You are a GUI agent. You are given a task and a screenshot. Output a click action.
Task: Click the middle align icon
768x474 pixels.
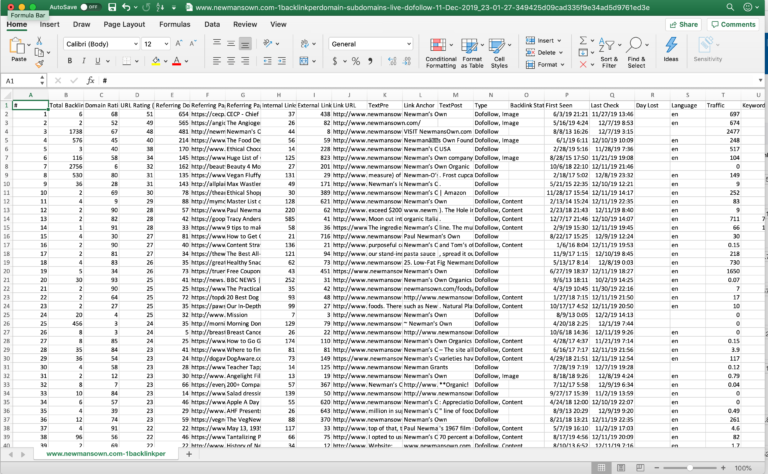click(x=231, y=44)
